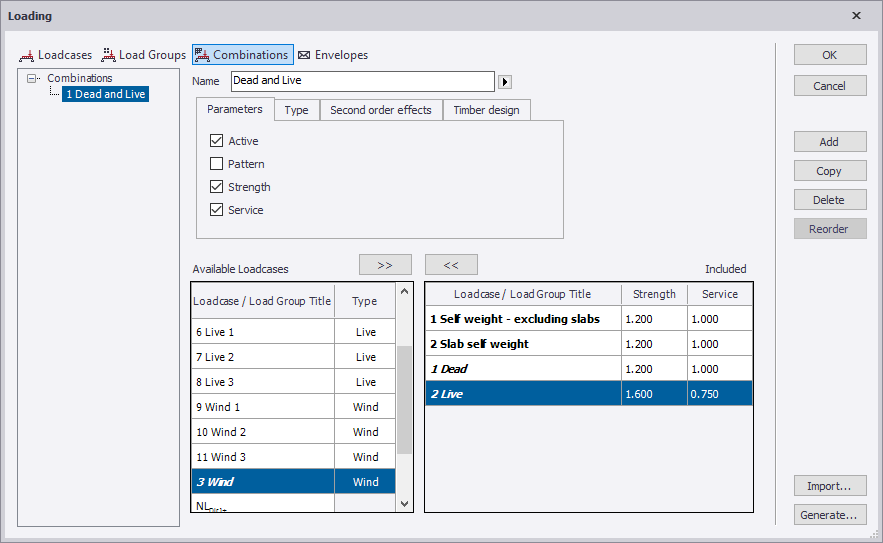Toggle the Strength checkbox
Image resolution: width=883 pixels, height=543 pixels.
216,186
